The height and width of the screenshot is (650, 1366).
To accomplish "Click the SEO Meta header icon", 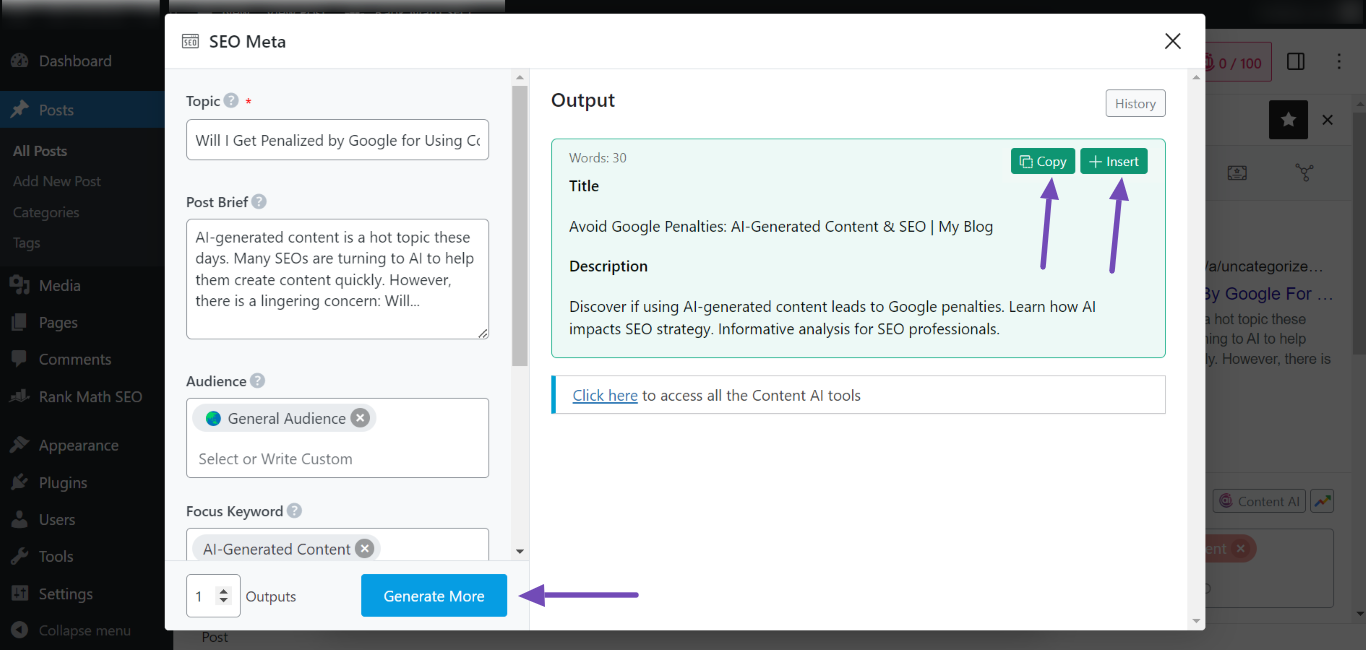I will click(190, 41).
